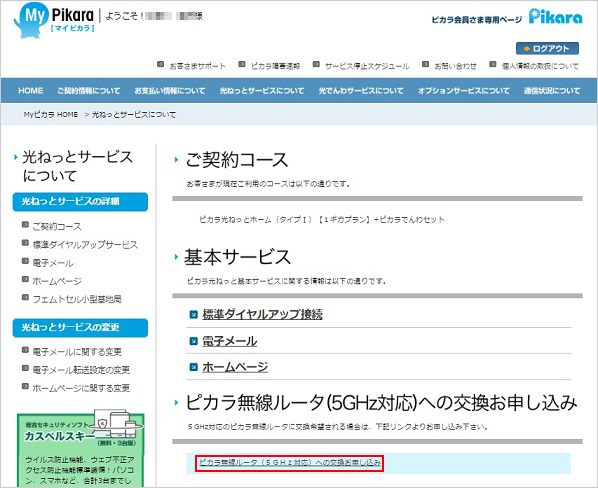Click bullet icon beside サービス停止スケジュール
This screenshot has height=488, width=598.
pos(316,64)
